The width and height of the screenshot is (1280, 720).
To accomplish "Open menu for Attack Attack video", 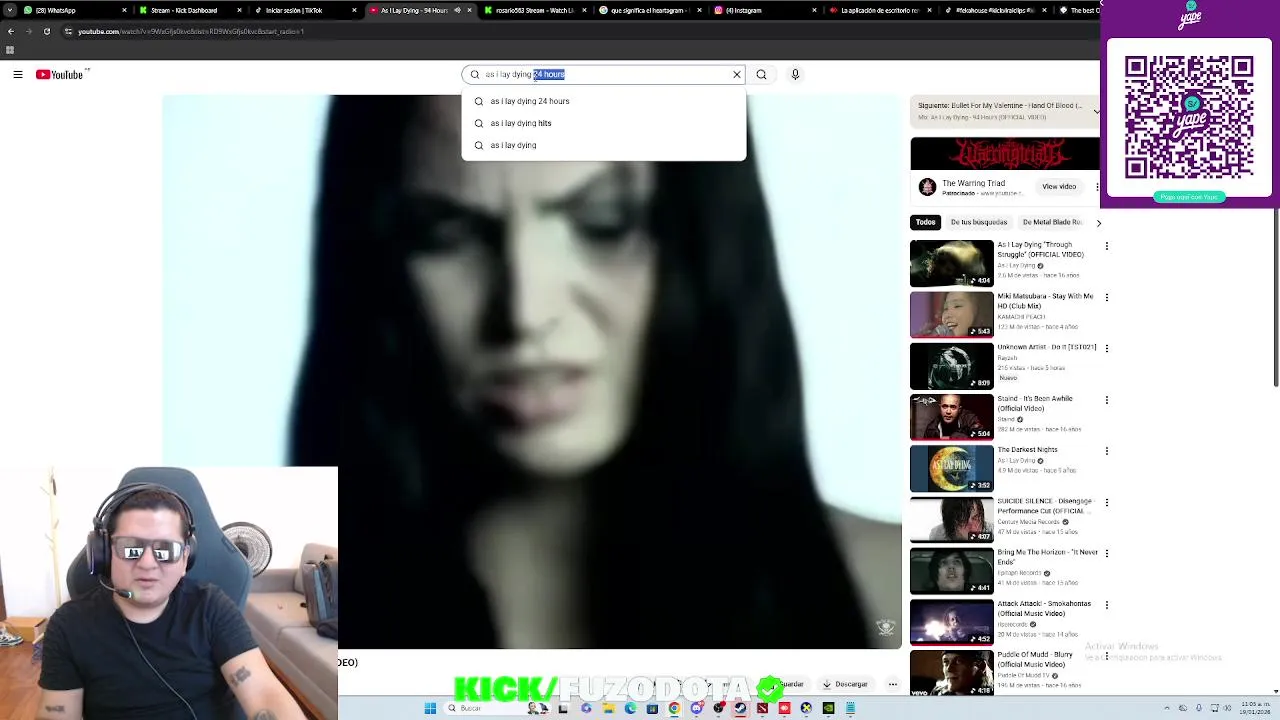I will pos(1106,605).
